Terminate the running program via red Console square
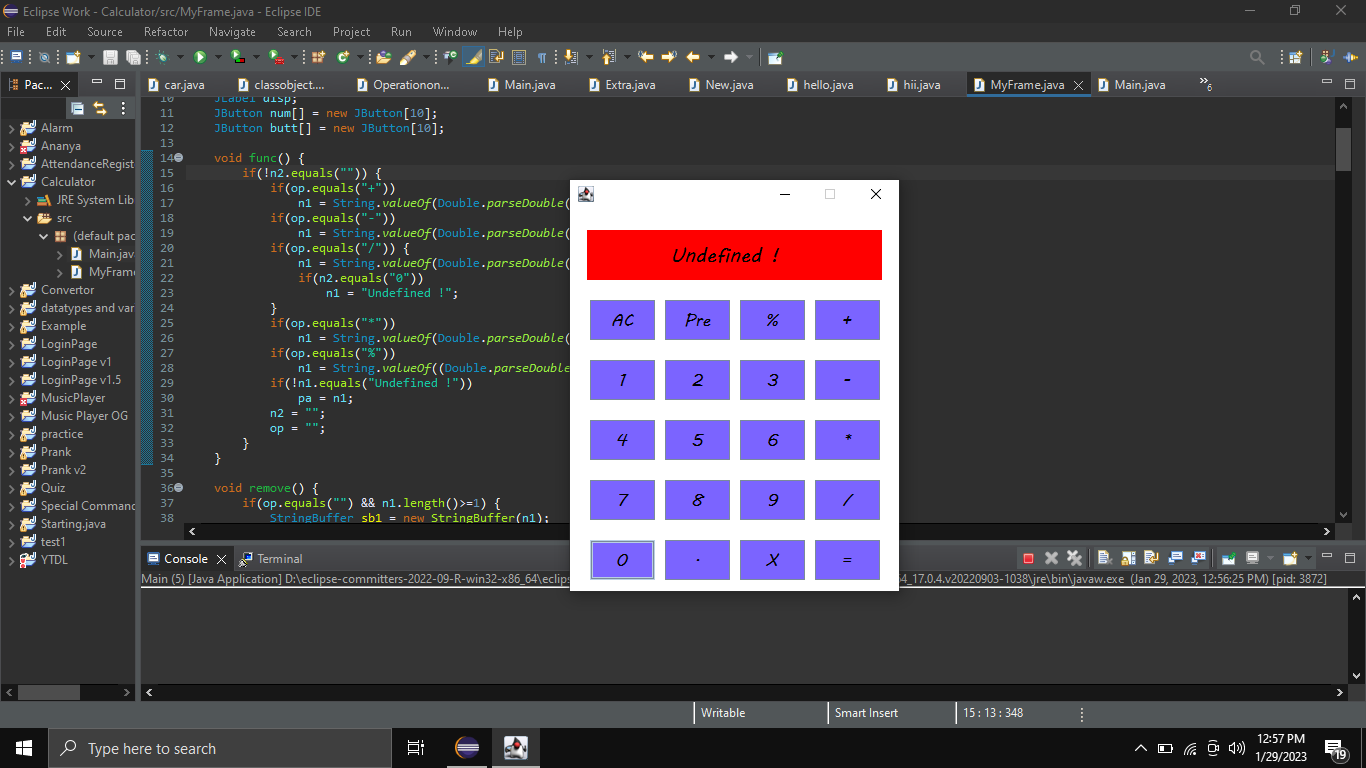This screenshot has height=768, width=1366. tap(1029, 558)
